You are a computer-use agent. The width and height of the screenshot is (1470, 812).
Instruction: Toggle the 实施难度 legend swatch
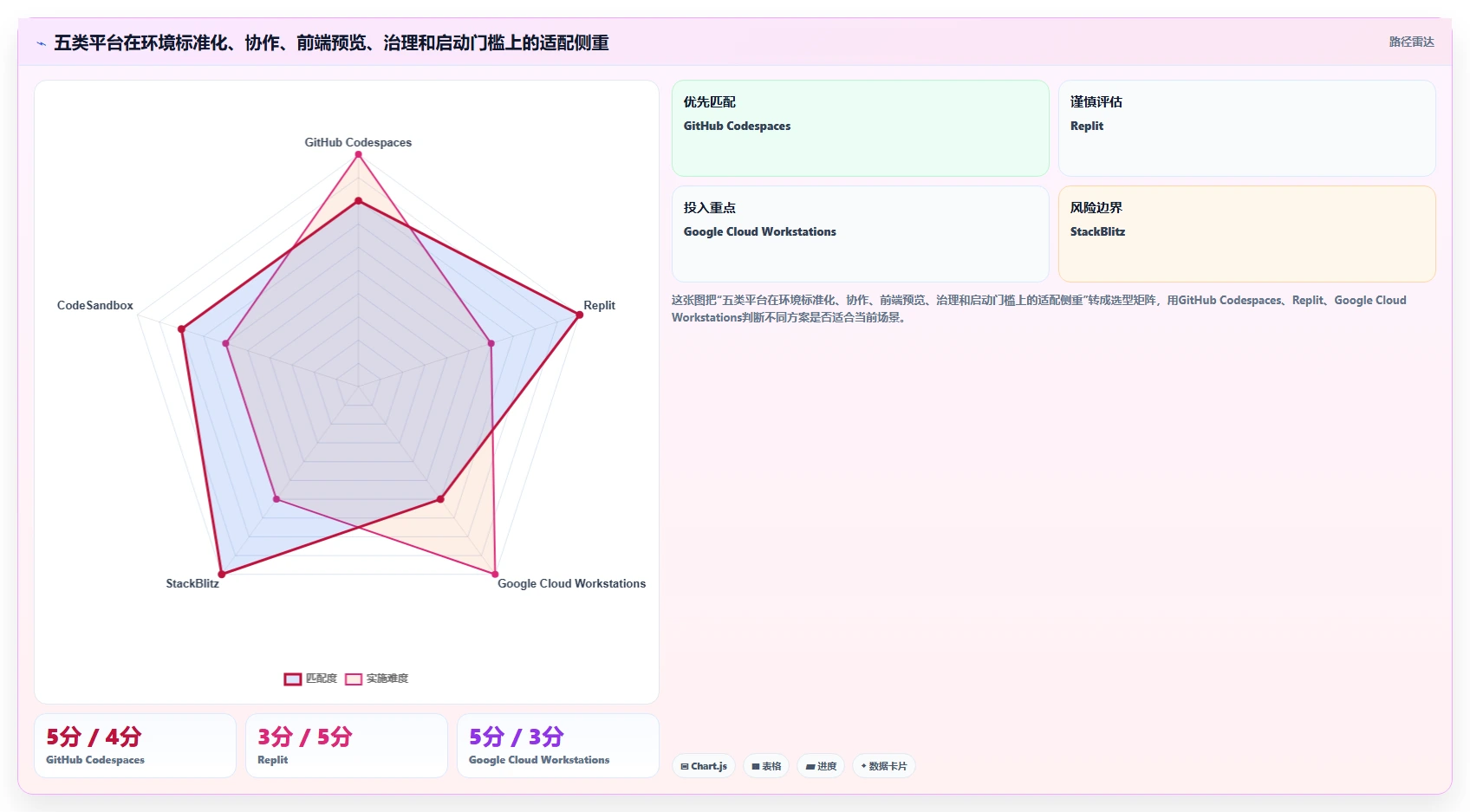click(x=354, y=679)
